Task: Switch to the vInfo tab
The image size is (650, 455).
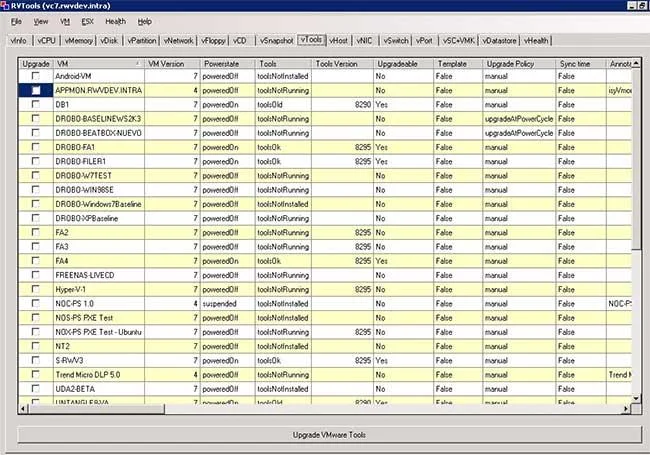Action: point(19,41)
